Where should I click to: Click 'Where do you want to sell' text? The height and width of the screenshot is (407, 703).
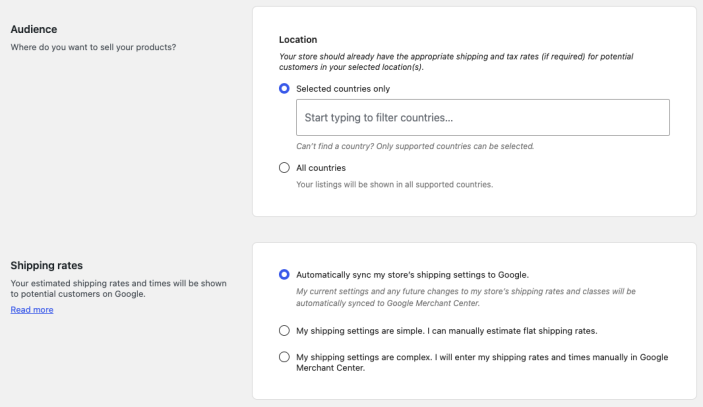[x=100, y=46]
